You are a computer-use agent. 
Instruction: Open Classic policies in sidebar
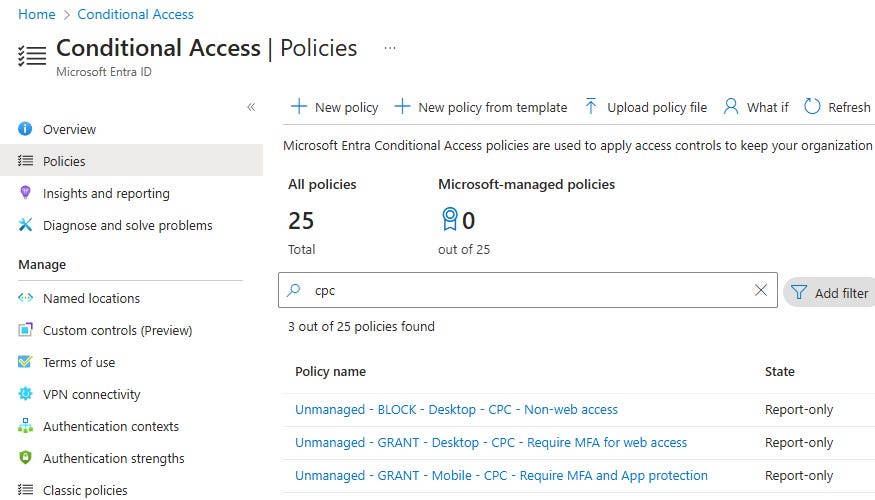click(85, 490)
